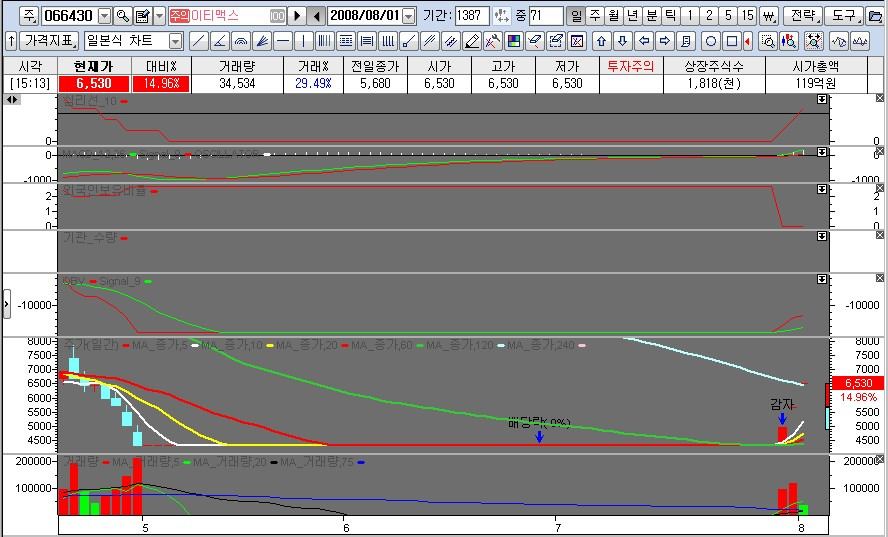Select the 년 yearly period button
The width and height of the screenshot is (888, 537).
click(633, 16)
